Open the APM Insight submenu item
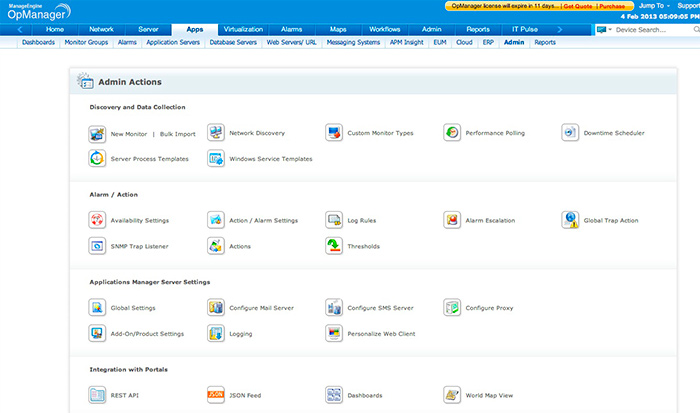The image size is (700, 413). [x=406, y=42]
